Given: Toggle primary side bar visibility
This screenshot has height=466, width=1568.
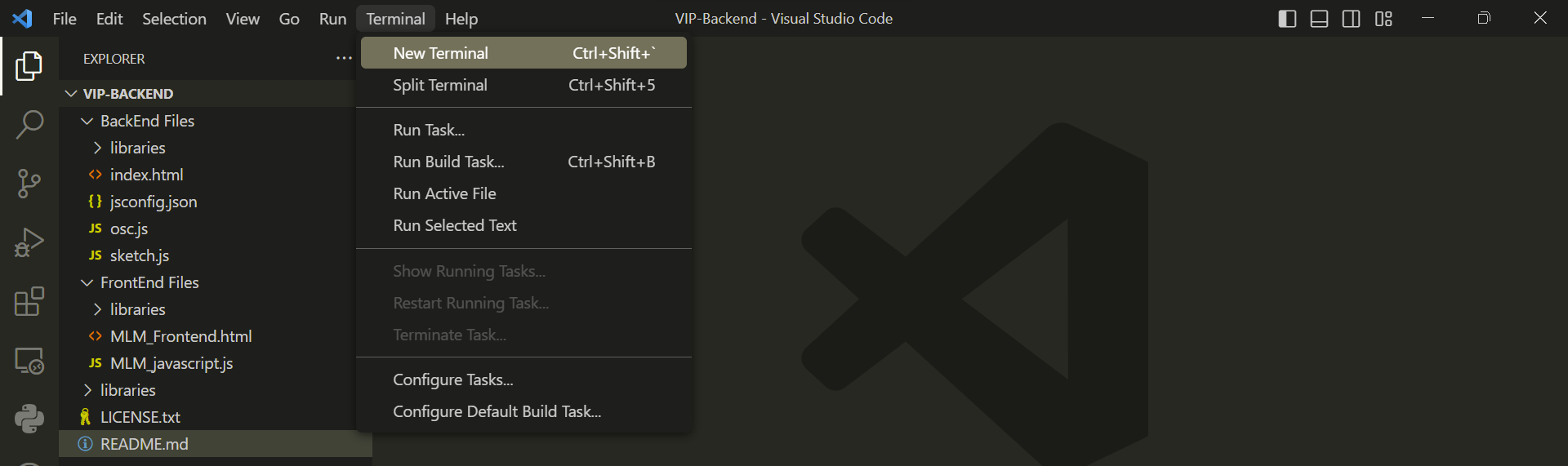Looking at the screenshot, I should [x=1287, y=18].
